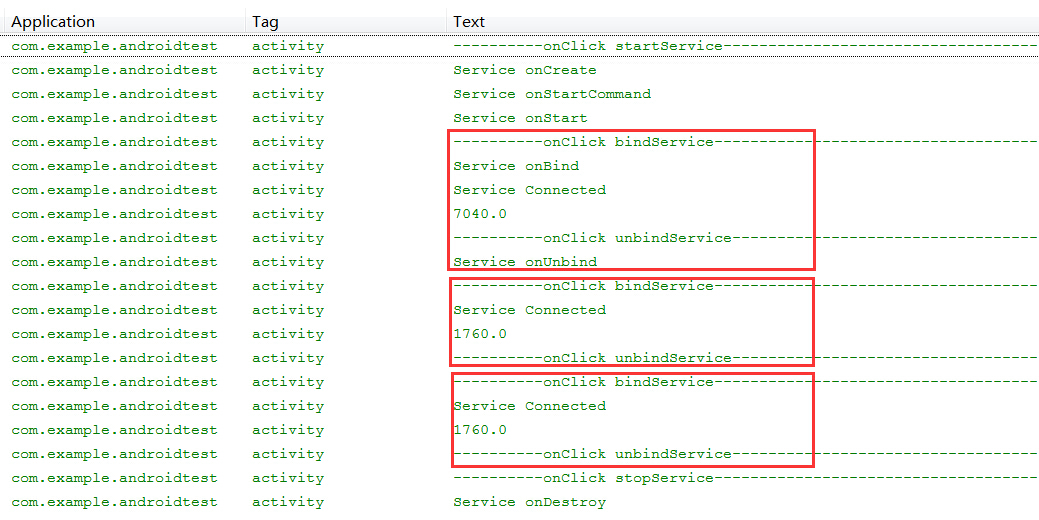
Task: Select the Service onStart log entry
Action: (x=520, y=118)
